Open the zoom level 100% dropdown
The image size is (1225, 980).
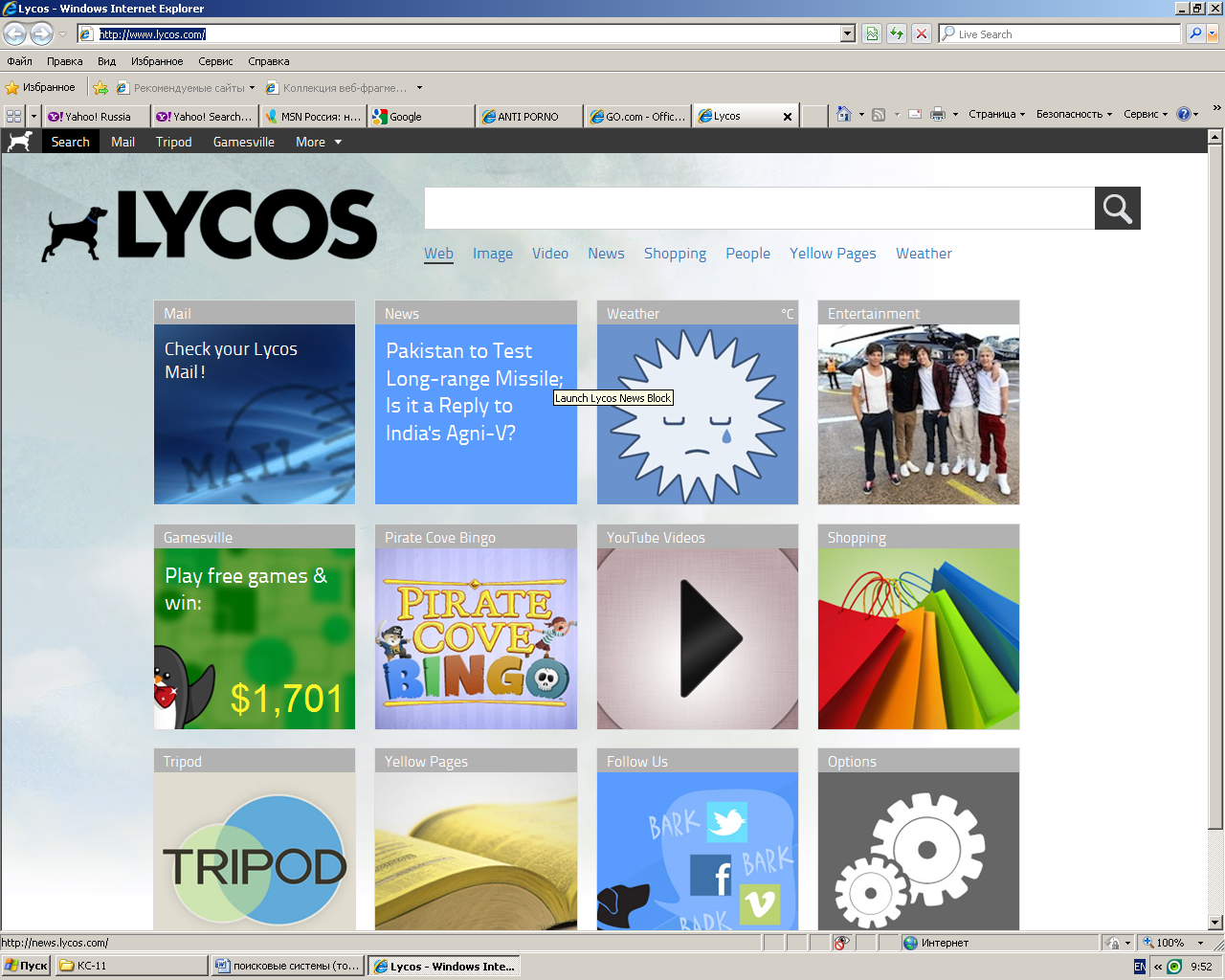[1201, 943]
